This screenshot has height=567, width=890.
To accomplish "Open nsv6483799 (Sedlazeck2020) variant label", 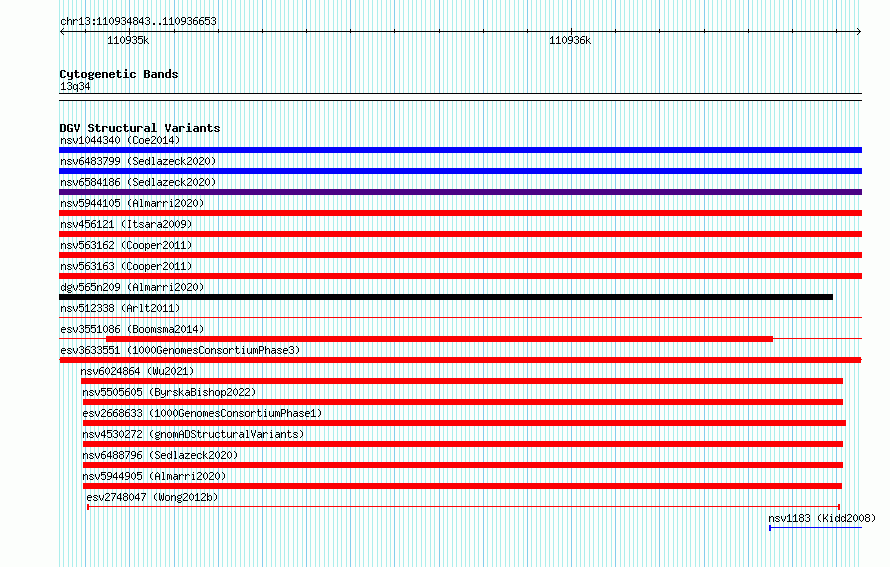I will (x=138, y=161).
